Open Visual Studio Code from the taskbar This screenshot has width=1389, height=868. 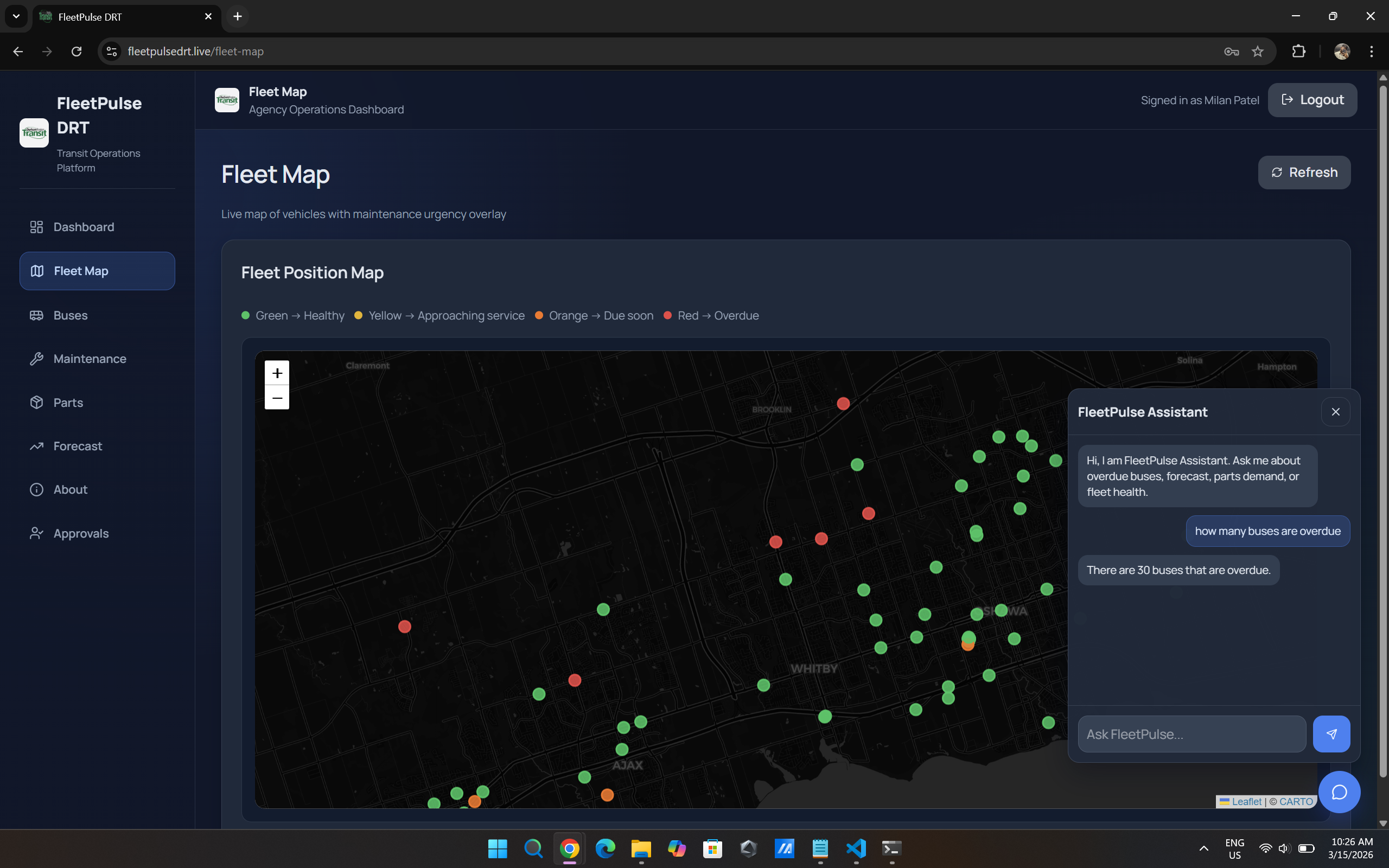856,848
